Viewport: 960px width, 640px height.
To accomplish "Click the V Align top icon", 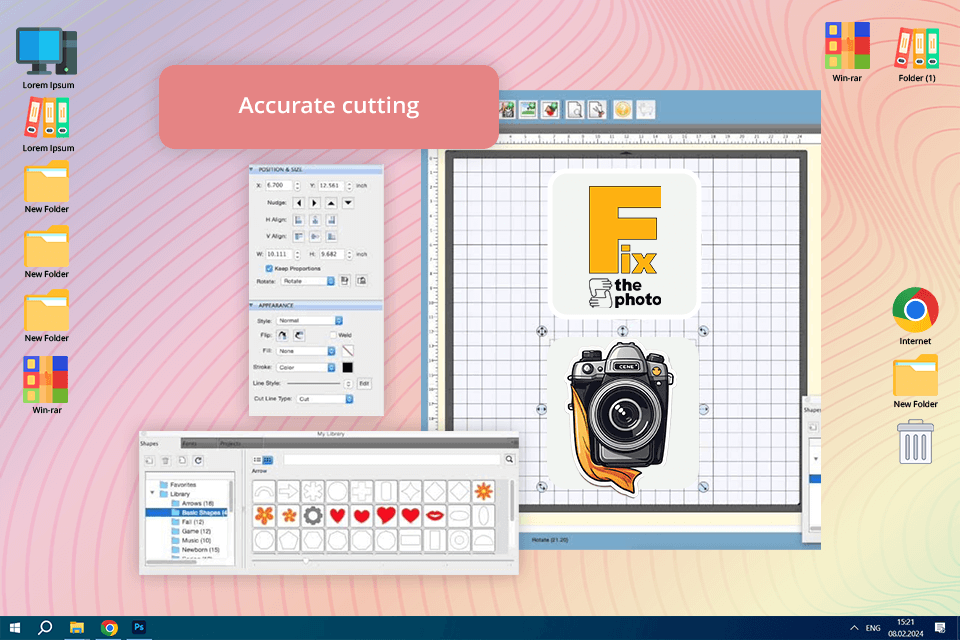I will [299, 236].
